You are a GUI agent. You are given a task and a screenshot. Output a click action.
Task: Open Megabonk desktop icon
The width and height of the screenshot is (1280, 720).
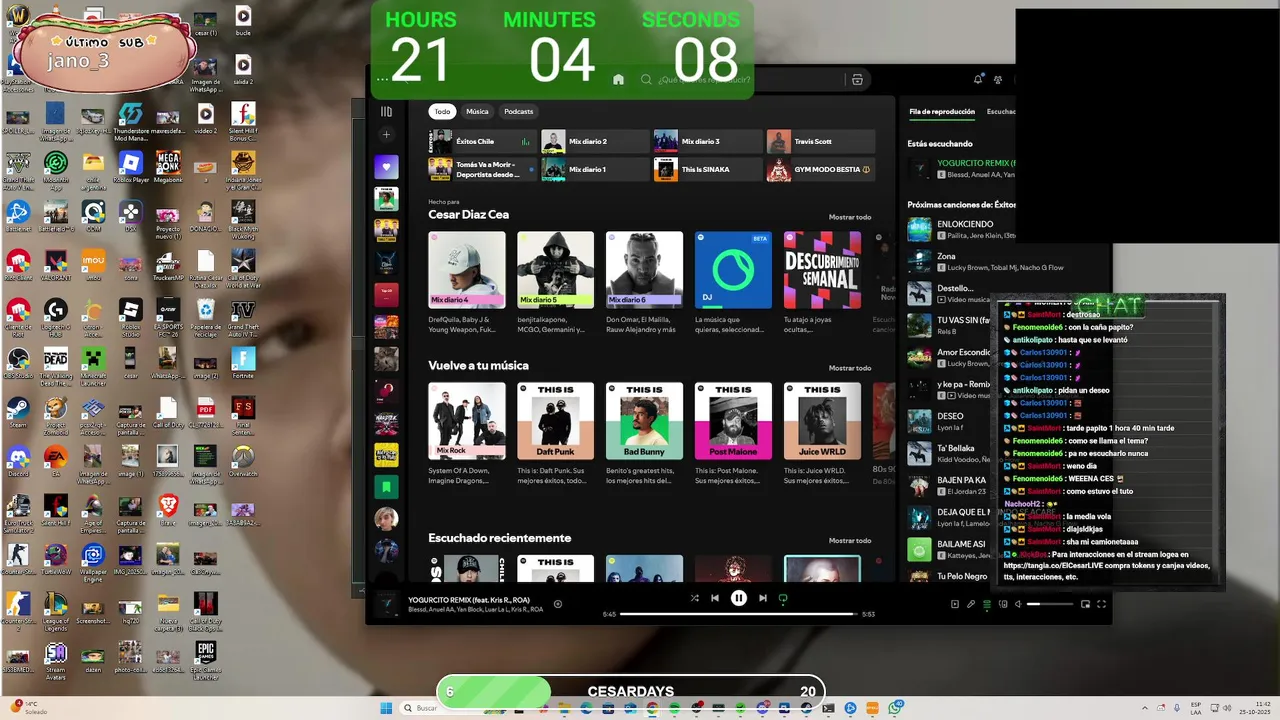[x=168, y=167]
